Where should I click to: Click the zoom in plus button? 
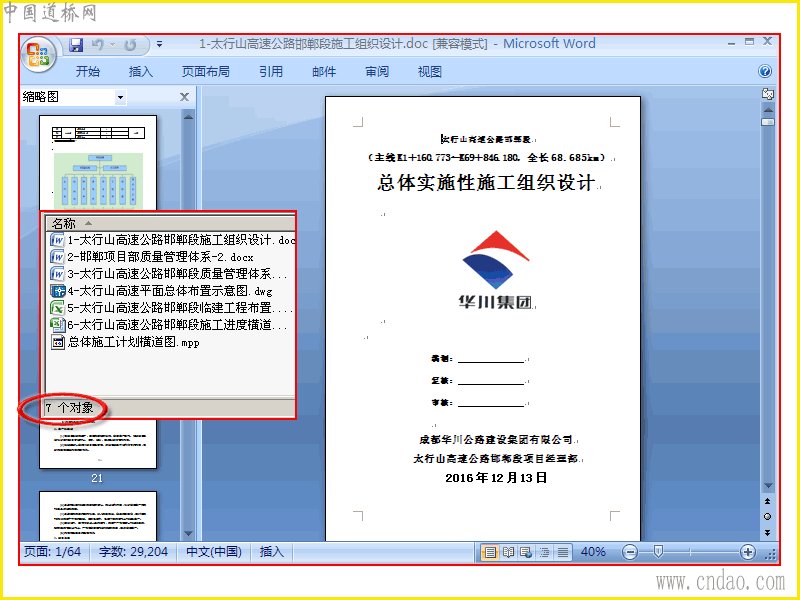(x=747, y=553)
